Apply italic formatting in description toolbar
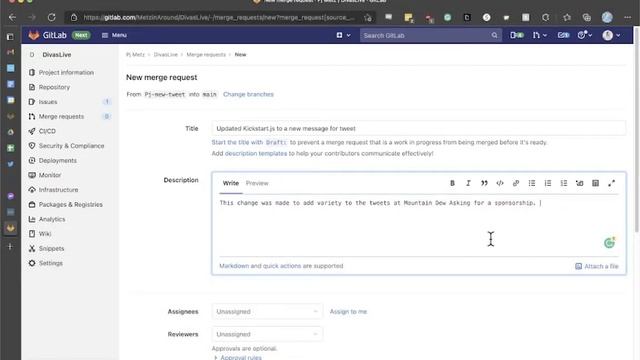Viewport: 640px width, 360px height. tap(468, 183)
